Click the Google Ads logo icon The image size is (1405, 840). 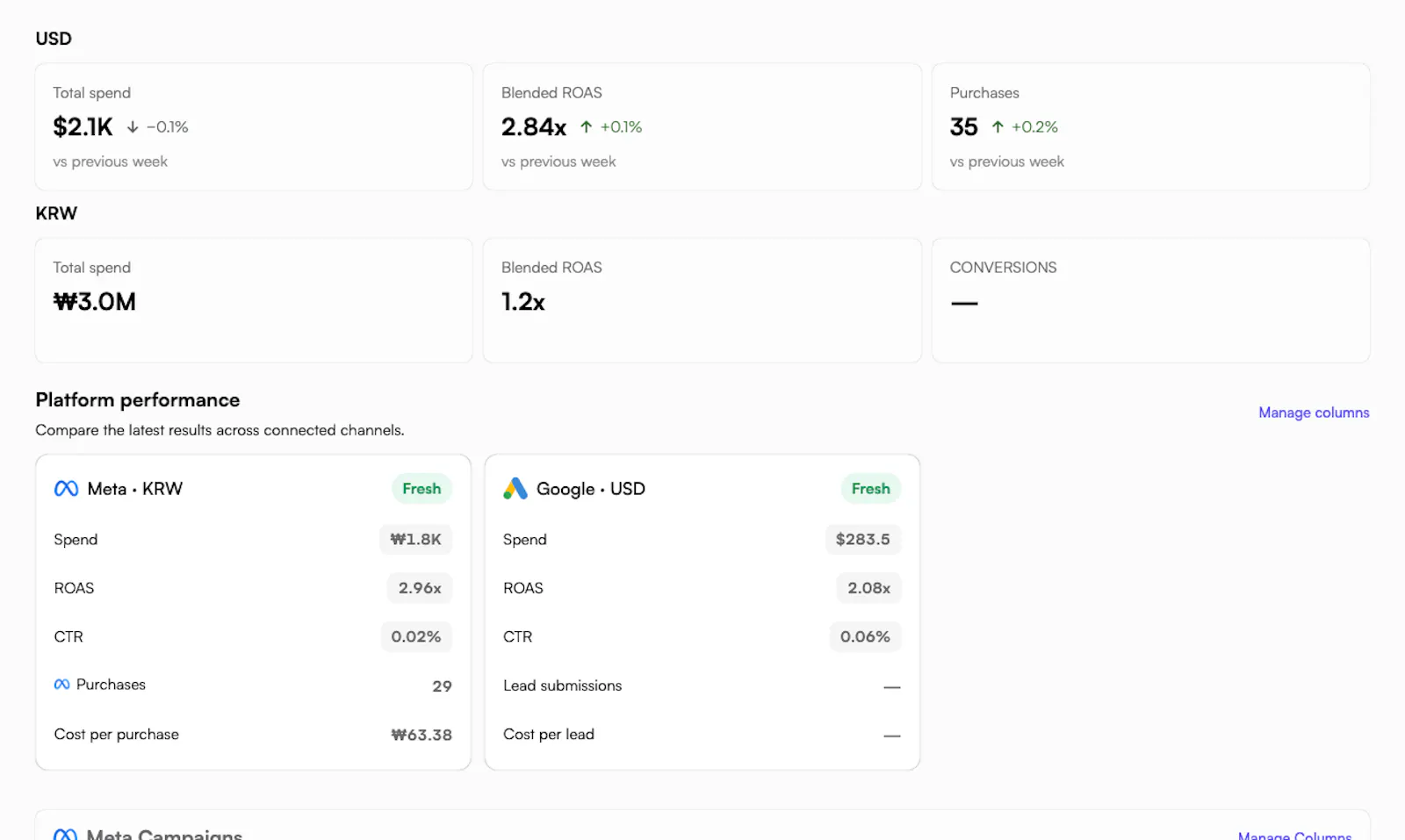click(515, 489)
